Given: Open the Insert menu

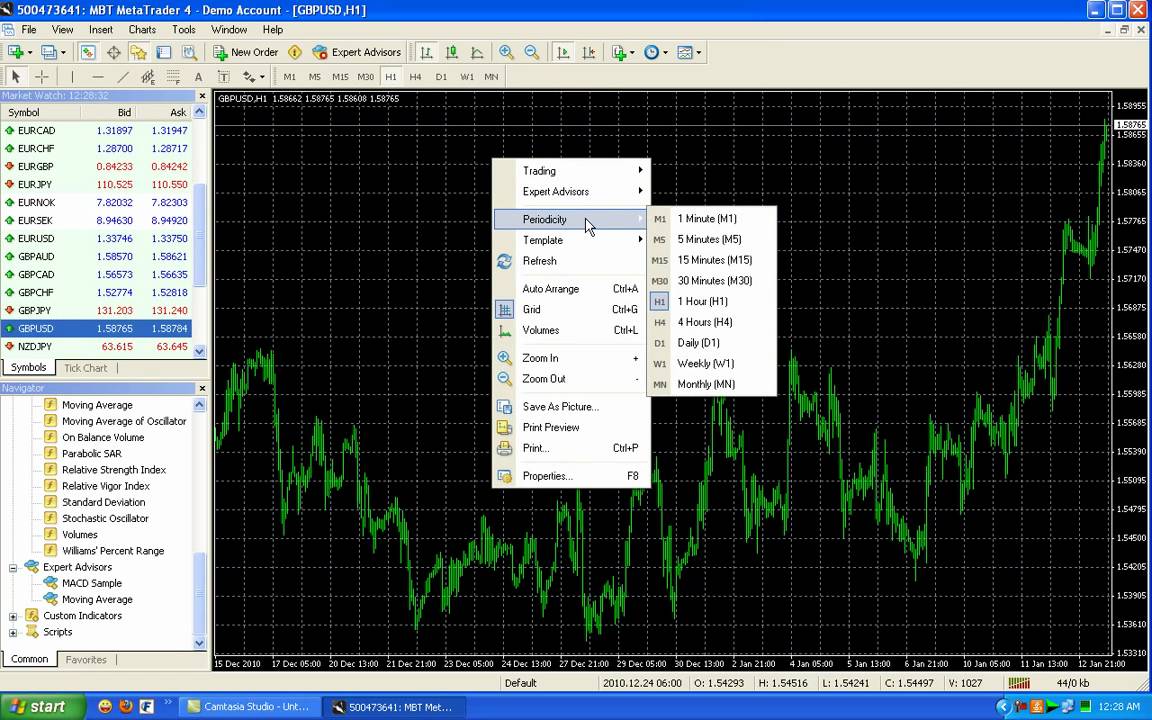Looking at the screenshot, I should tap(101, 29).
